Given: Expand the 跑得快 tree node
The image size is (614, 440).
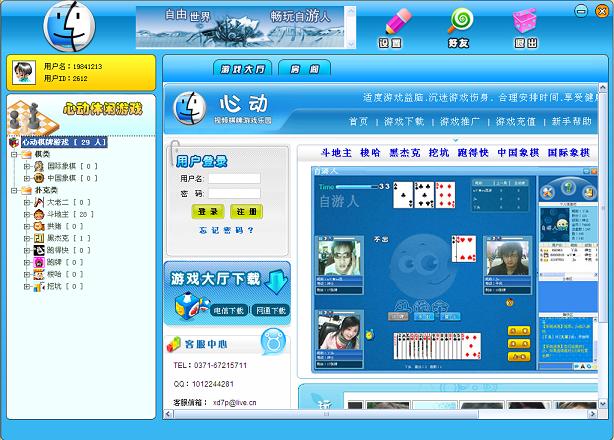Looking at the screenshot, I should (x=27, y=251).
